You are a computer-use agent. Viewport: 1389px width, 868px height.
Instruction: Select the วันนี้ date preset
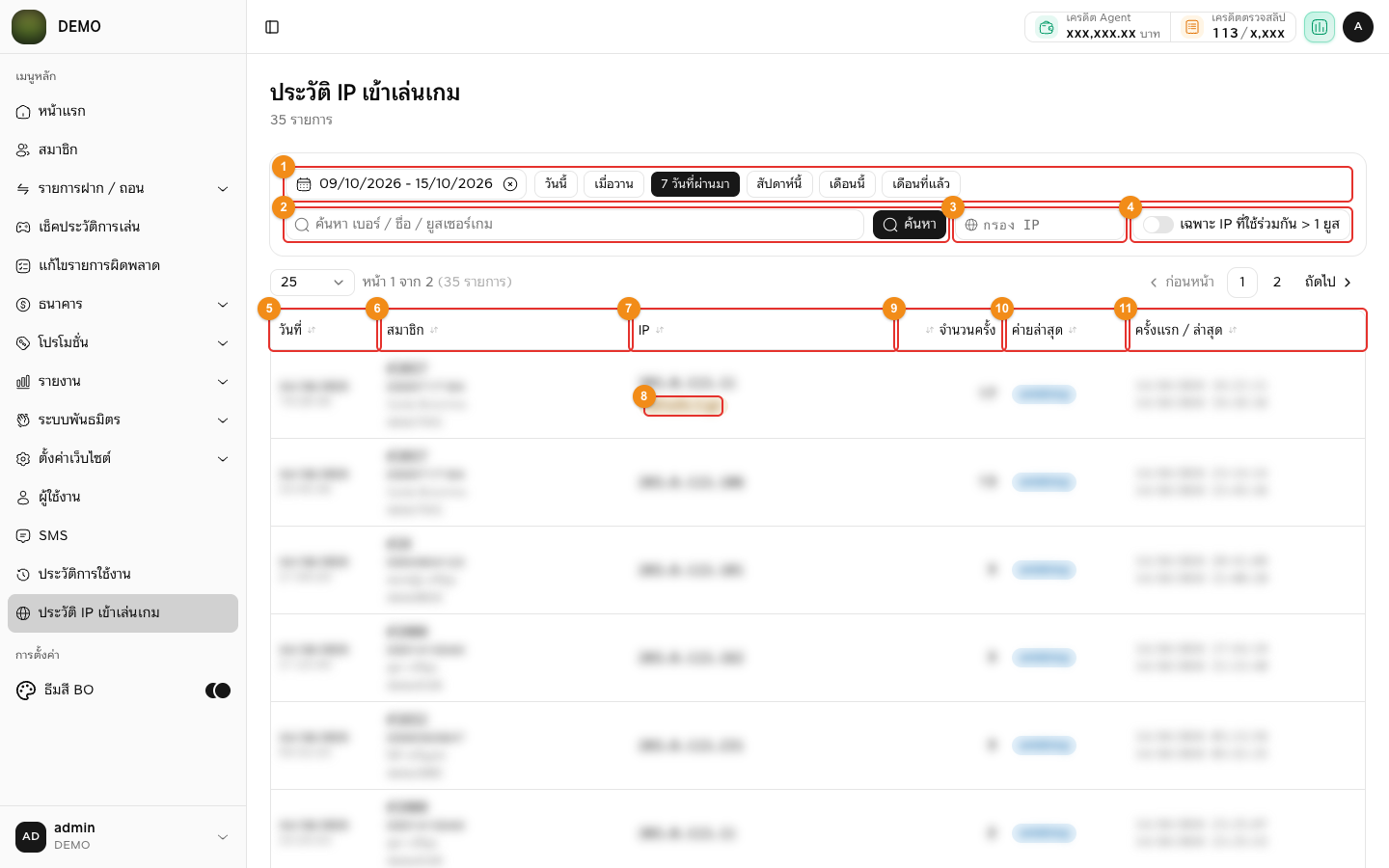(556, 184)
